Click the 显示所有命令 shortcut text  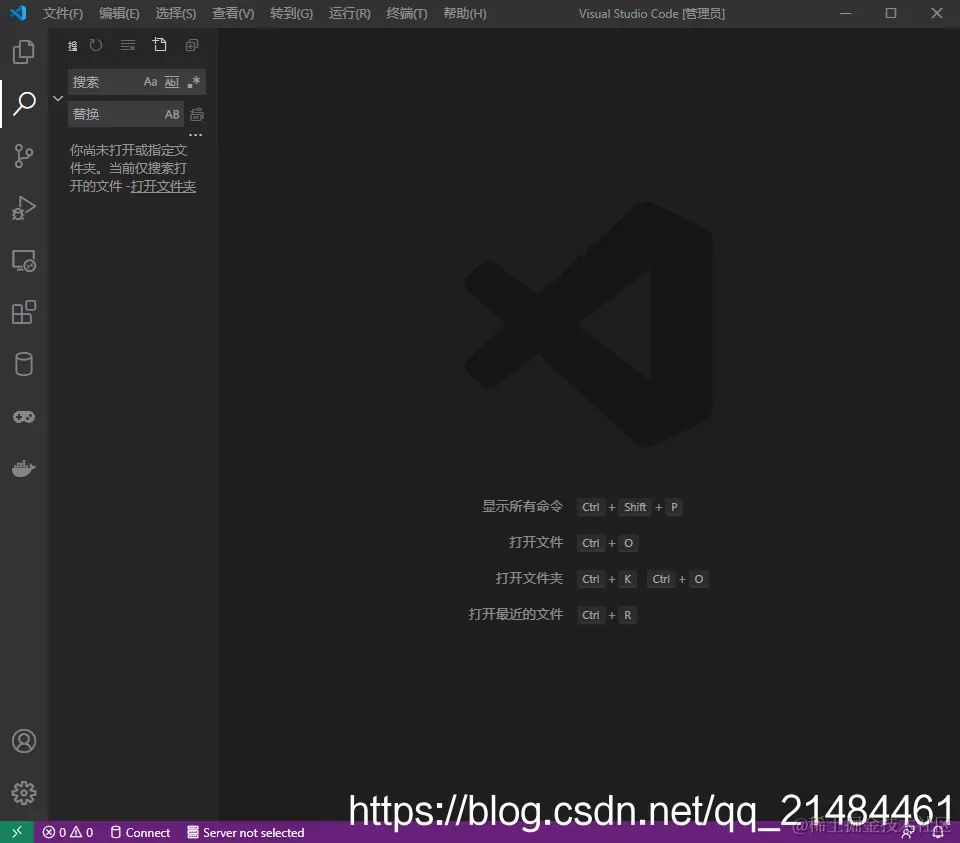coord(522,506)
